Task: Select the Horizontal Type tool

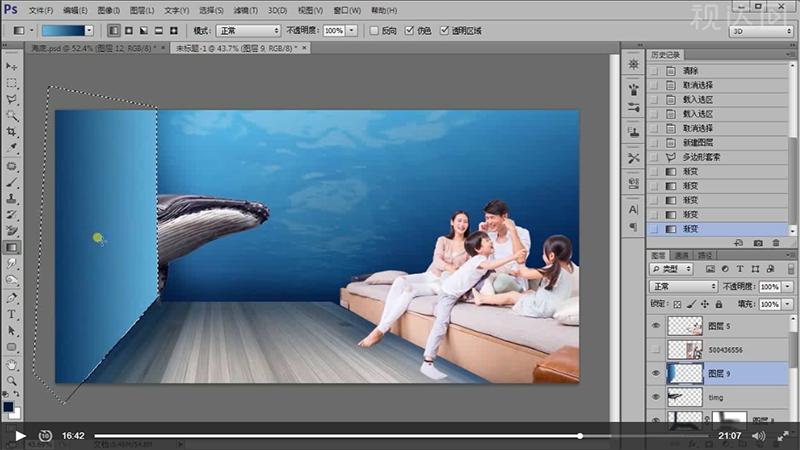Action: [11, 314]
